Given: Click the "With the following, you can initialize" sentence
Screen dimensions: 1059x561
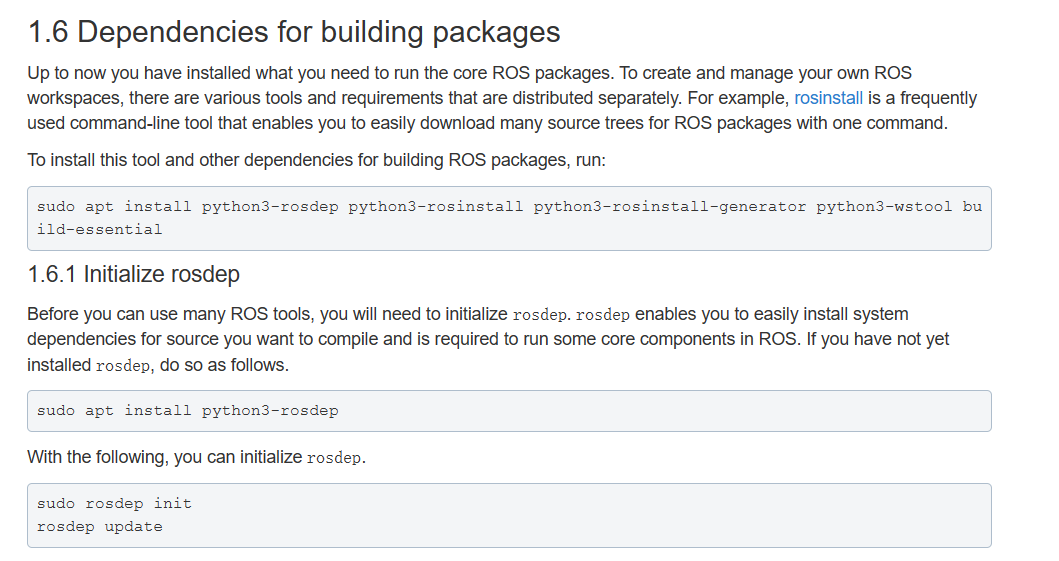Looking at the screenshot, I should [x=164, y=457].
